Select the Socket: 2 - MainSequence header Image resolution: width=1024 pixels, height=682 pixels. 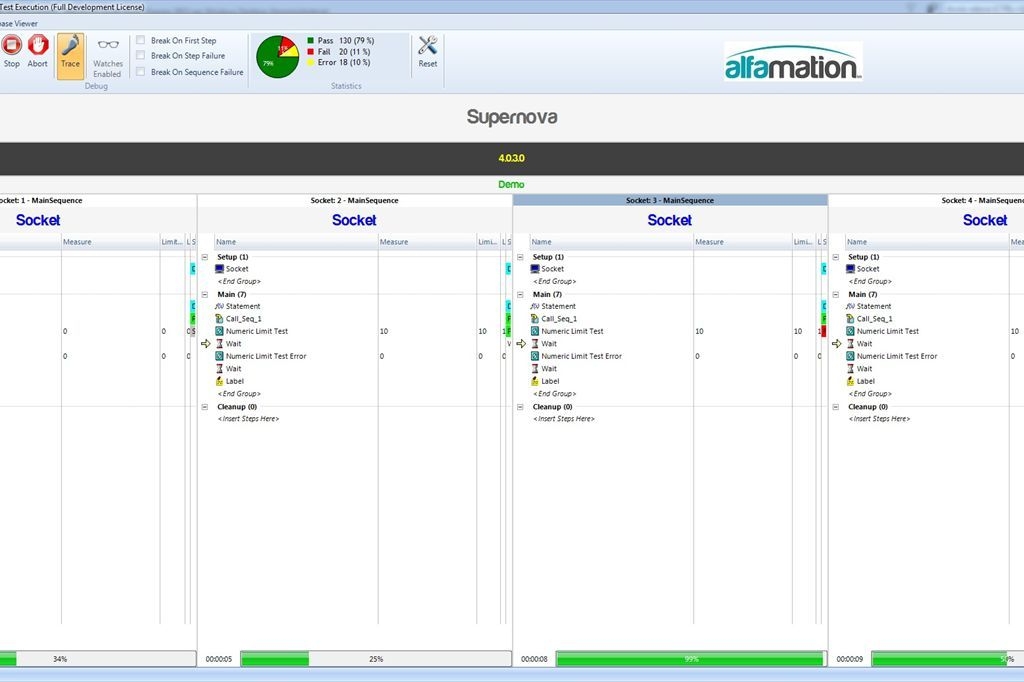coord(354,200)
